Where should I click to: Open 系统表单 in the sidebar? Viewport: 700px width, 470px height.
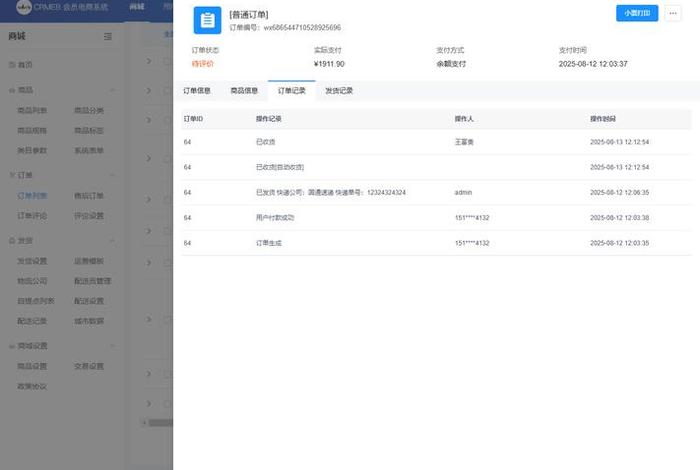[89, 151]
